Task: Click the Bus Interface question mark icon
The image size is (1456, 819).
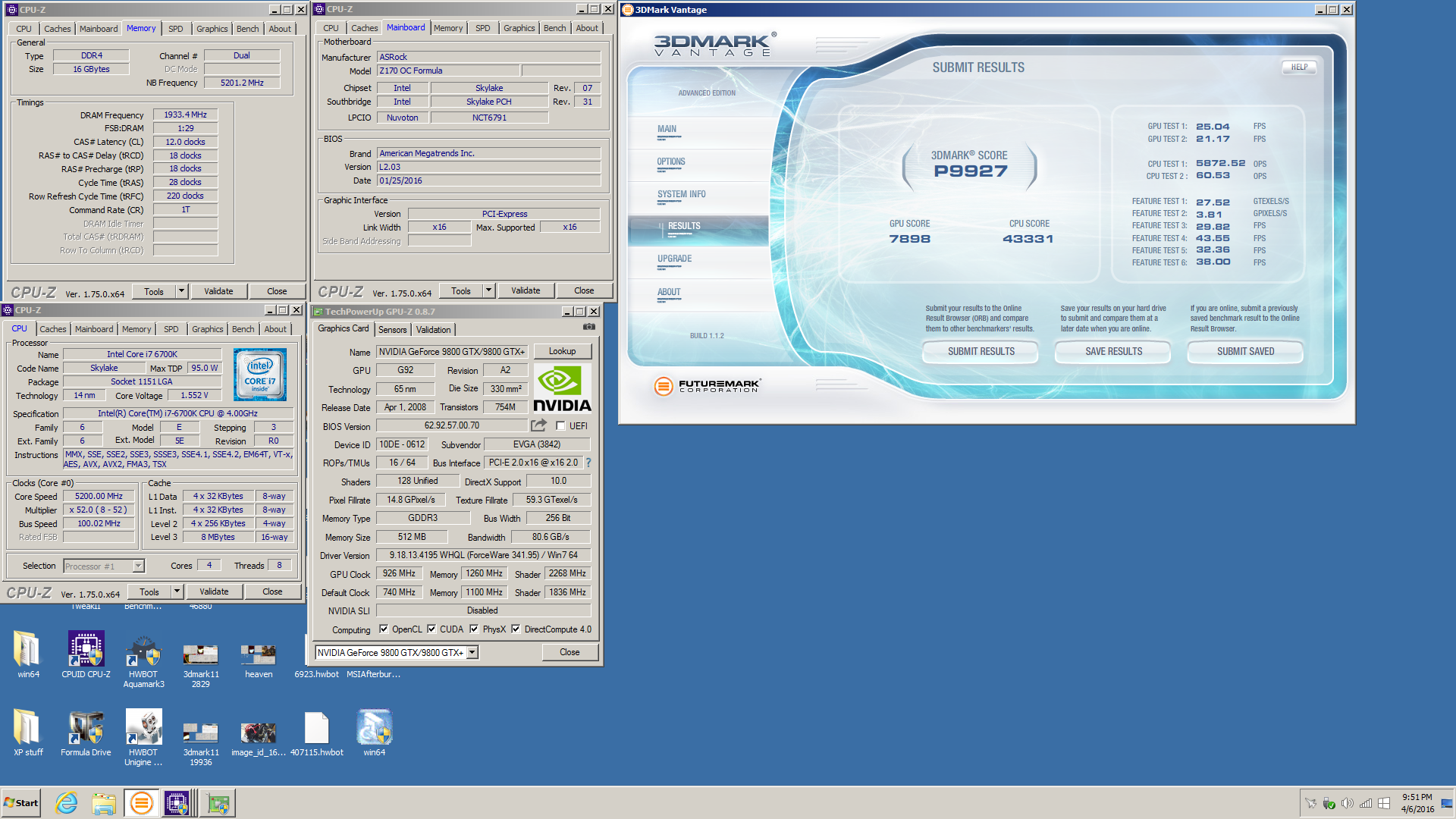Action: (588, 463)
